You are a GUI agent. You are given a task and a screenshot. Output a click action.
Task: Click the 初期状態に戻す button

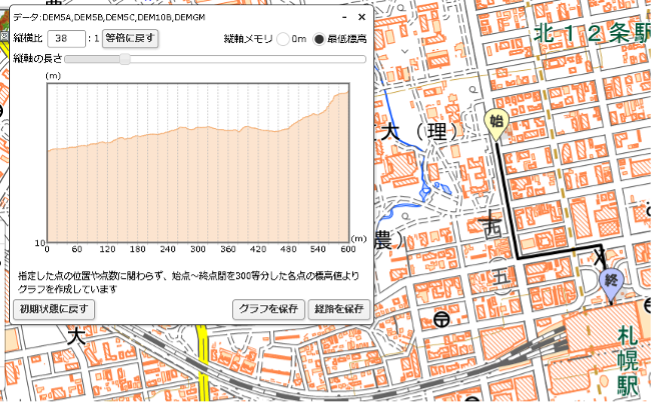click(x=54, y=309)
